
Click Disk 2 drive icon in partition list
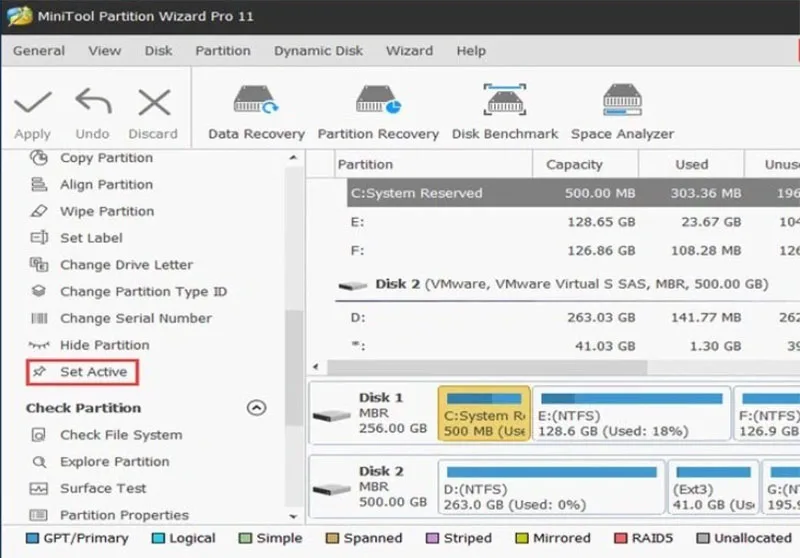[353, 286]
